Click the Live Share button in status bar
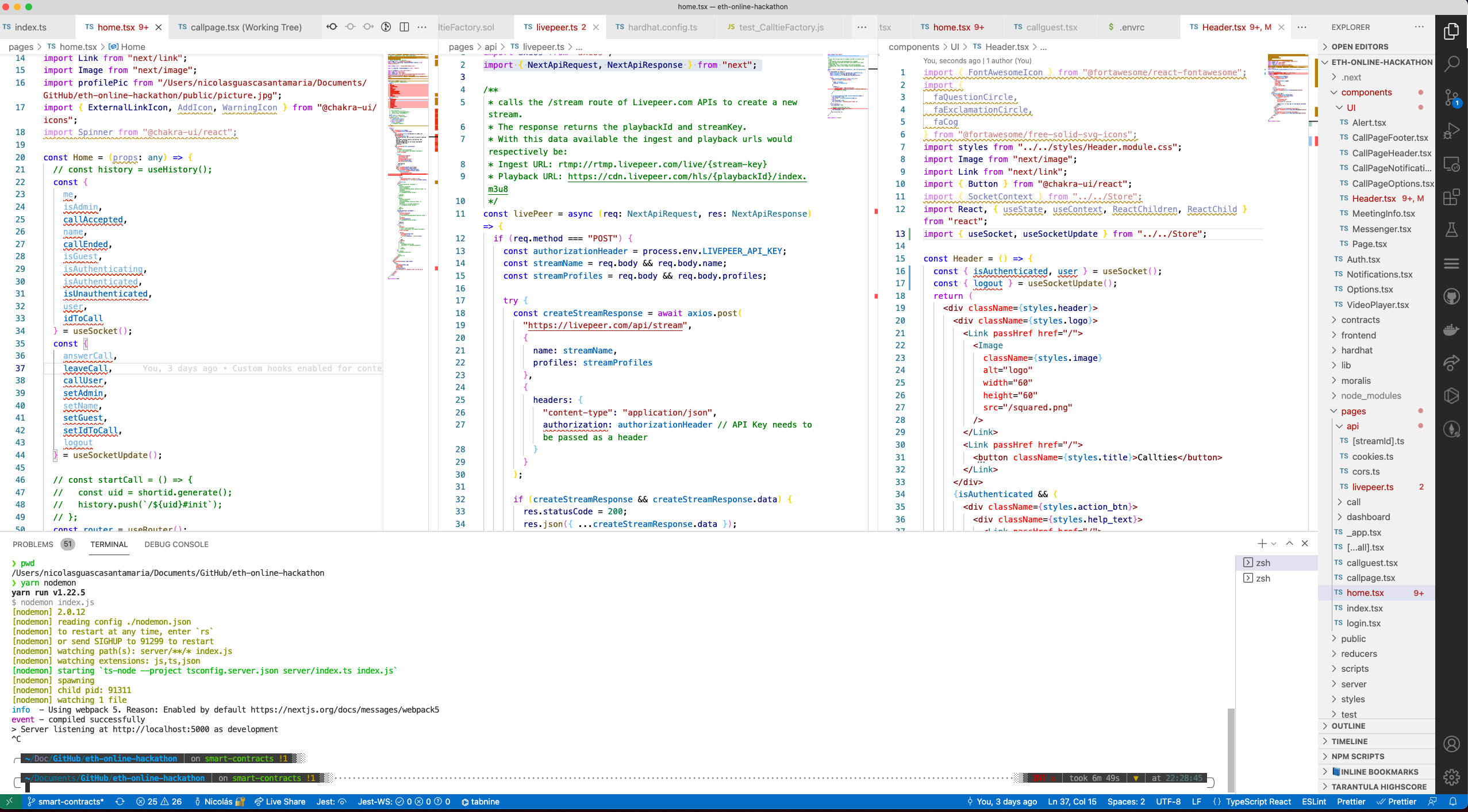The height and width of the screenshot is (812, 1468). (x=280, y=802)
